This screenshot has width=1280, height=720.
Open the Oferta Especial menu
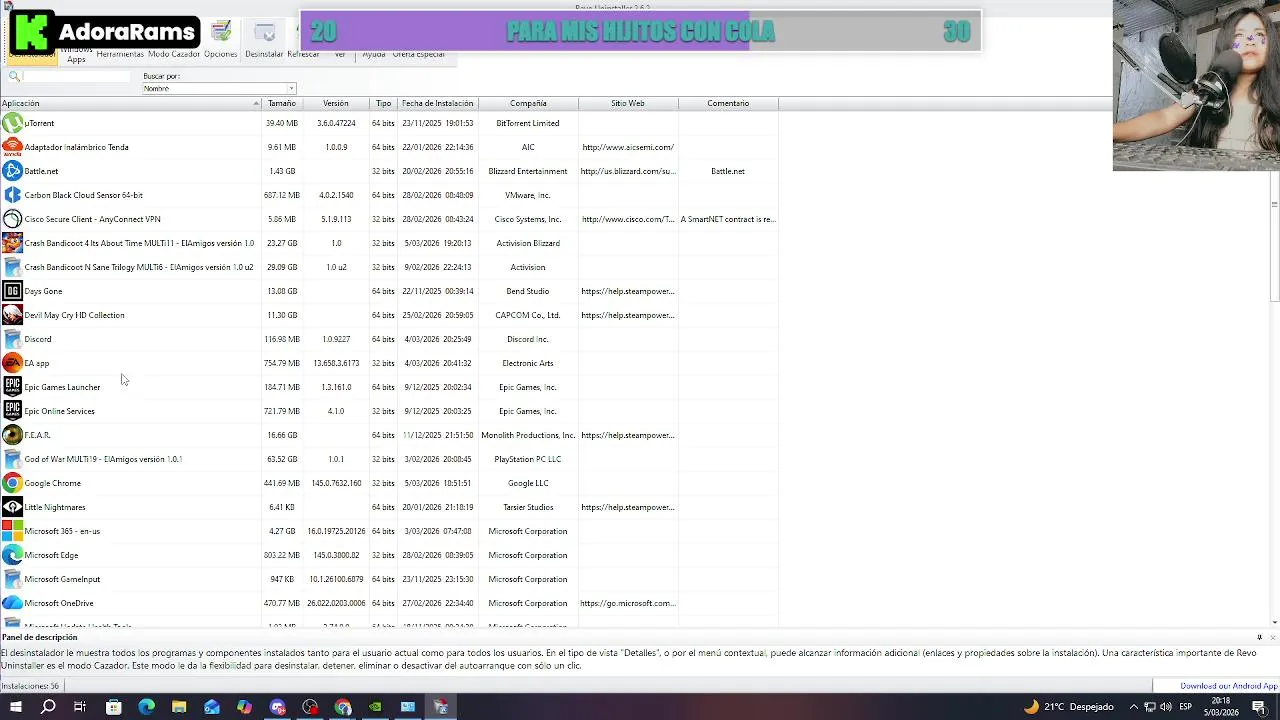[418, 54]
